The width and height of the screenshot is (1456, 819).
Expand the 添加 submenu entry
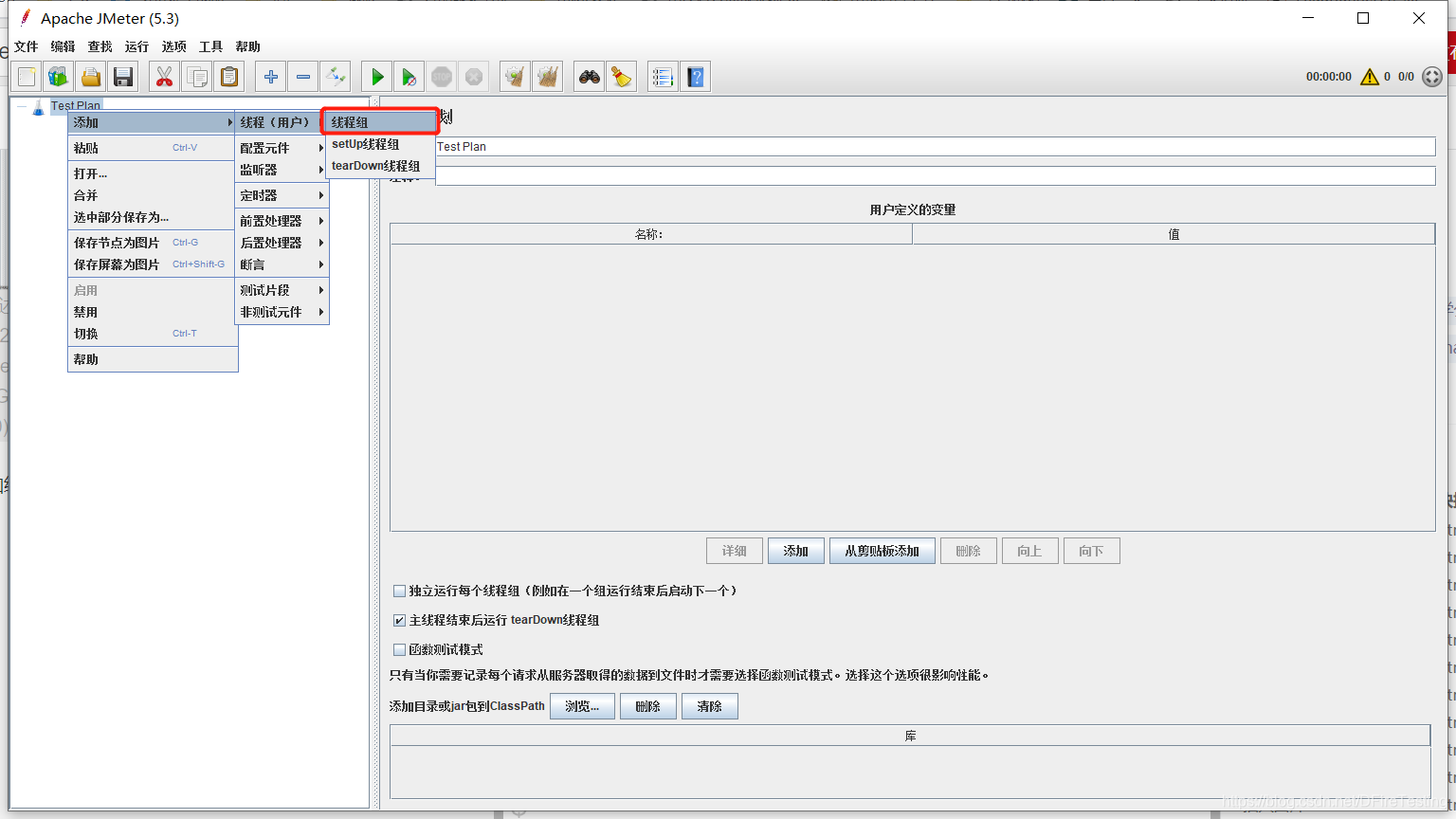pos(152,122)
